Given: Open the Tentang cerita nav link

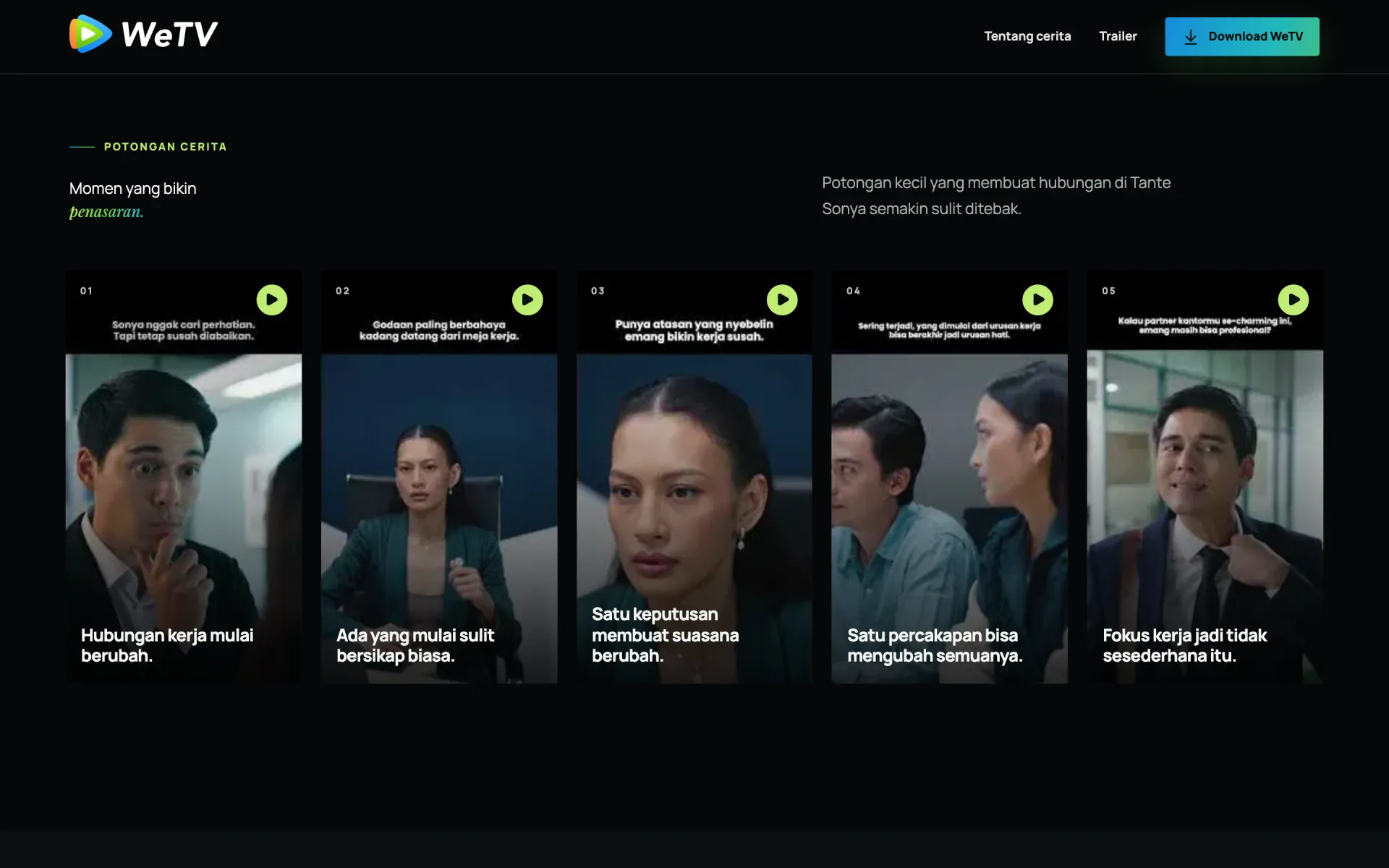Looking at the screenshot, I should pos(1027,36).
